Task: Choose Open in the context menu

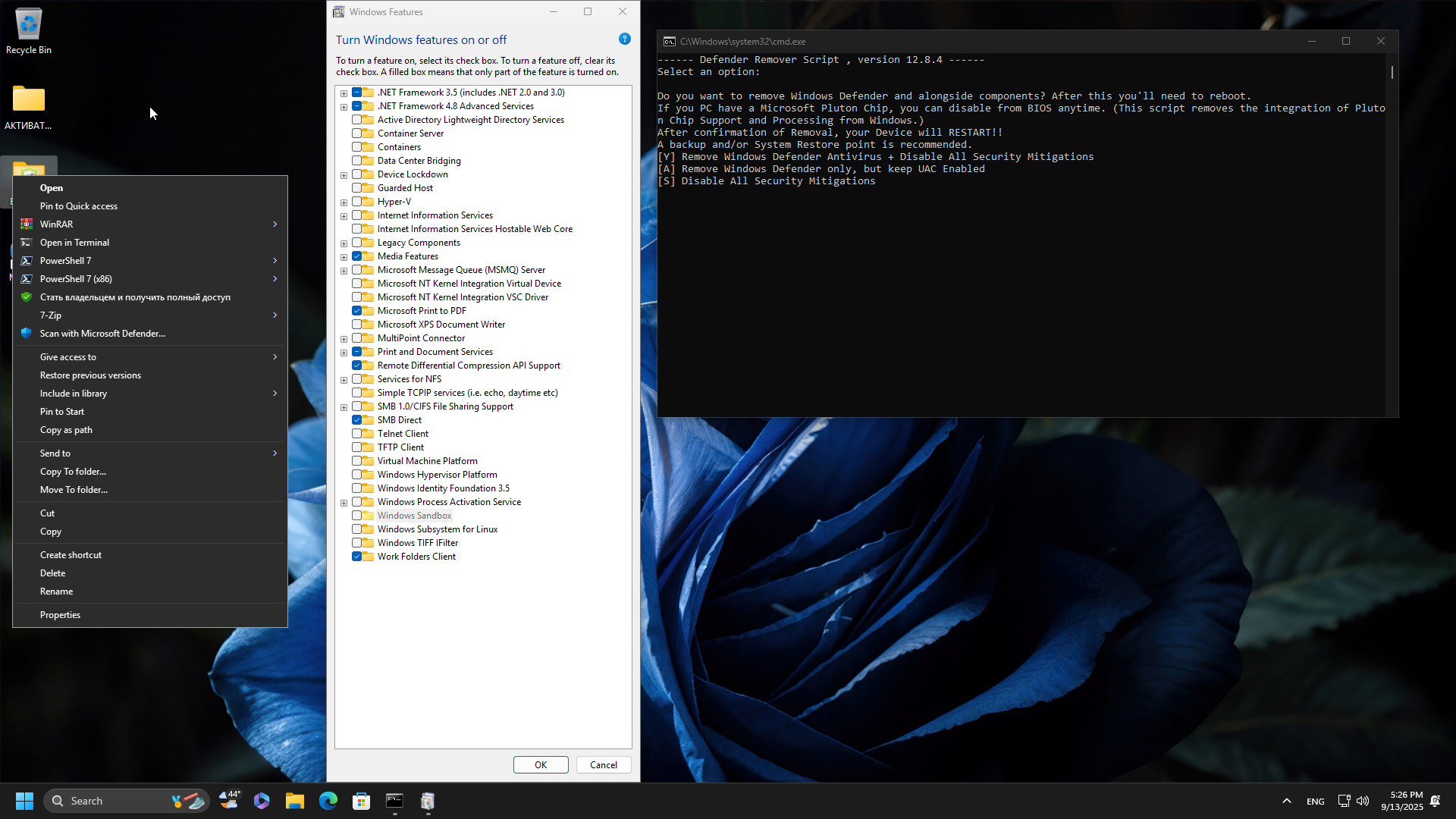Action: click(150, 188)
